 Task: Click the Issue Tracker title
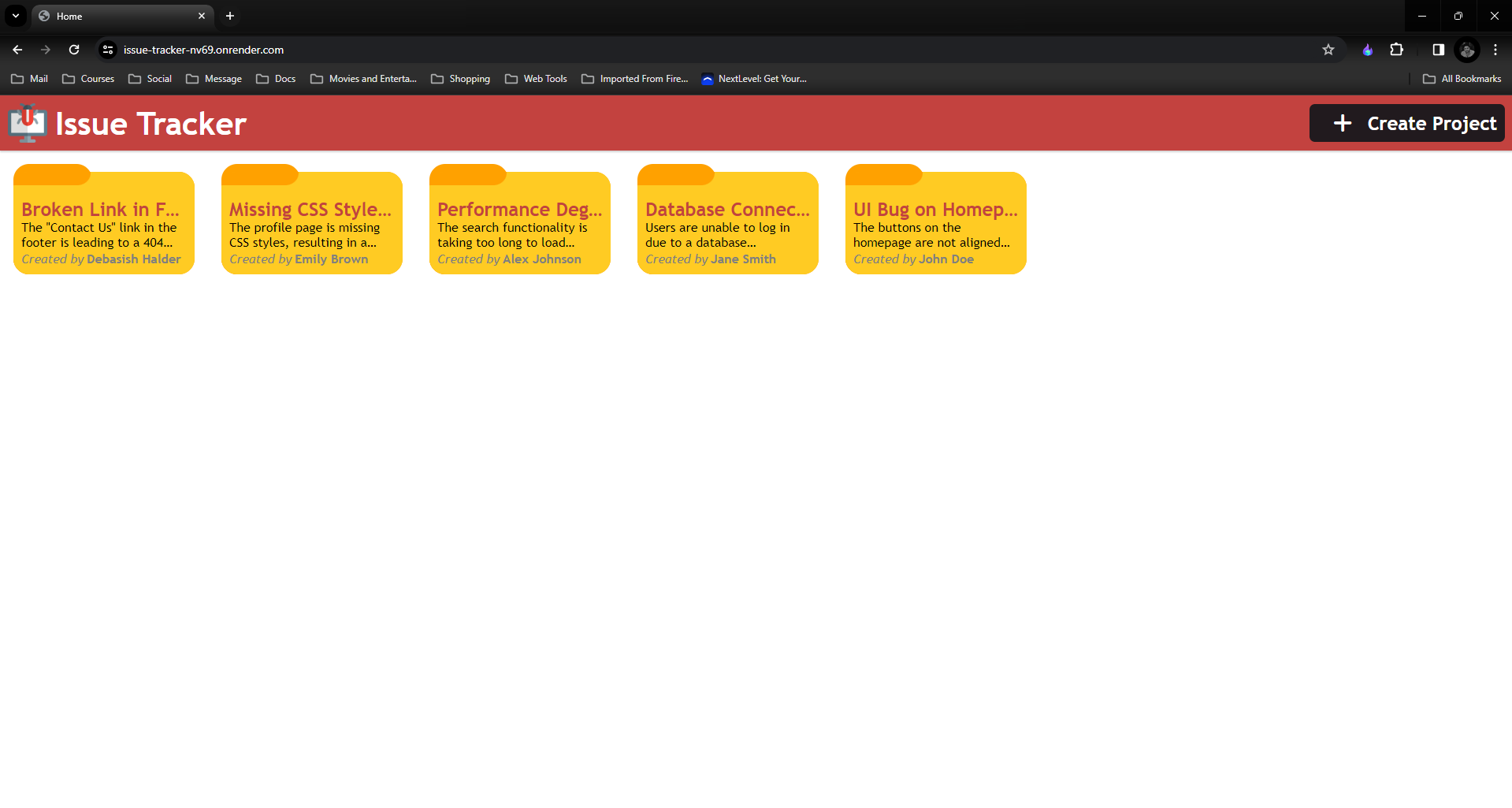(x=151, y=124)
